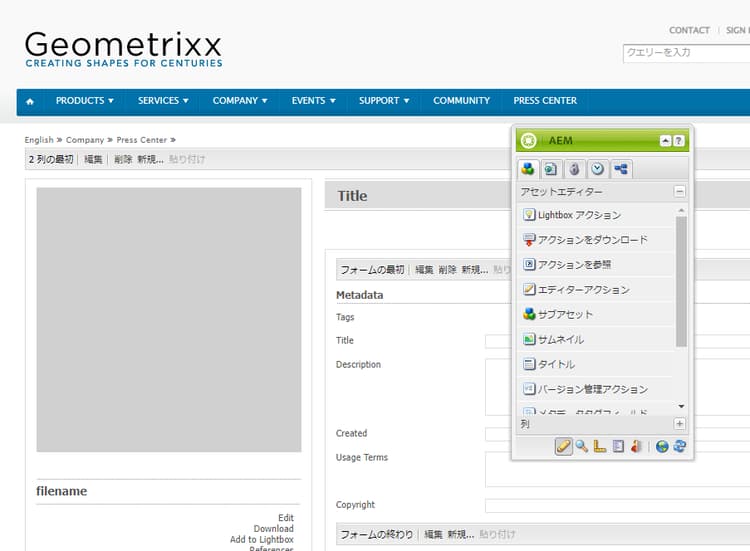750x551 pixels.
Task: Collapse the AEM sidekick with up arrow
Action: pos(665,141)
